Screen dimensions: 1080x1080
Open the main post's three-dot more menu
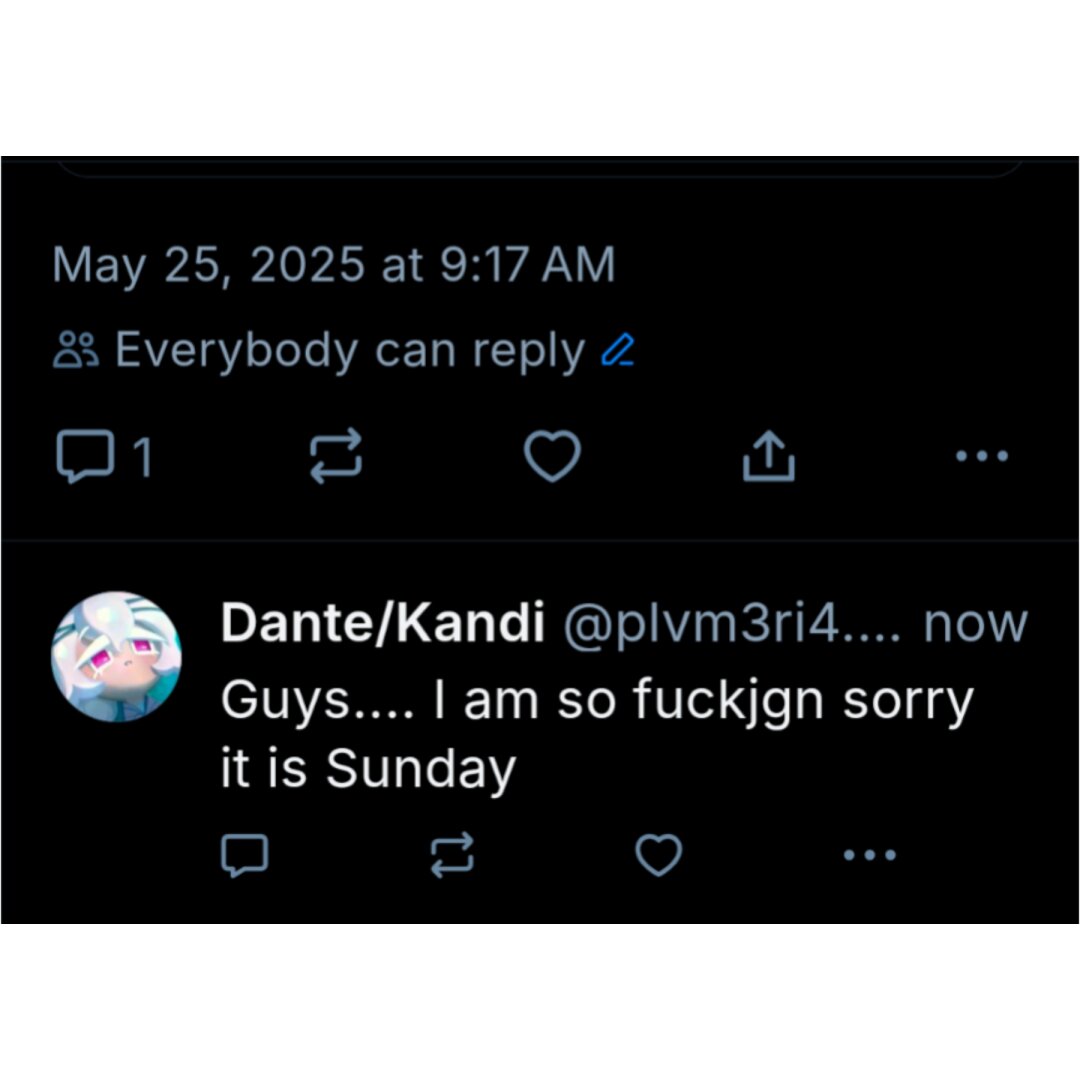point(982,455)
